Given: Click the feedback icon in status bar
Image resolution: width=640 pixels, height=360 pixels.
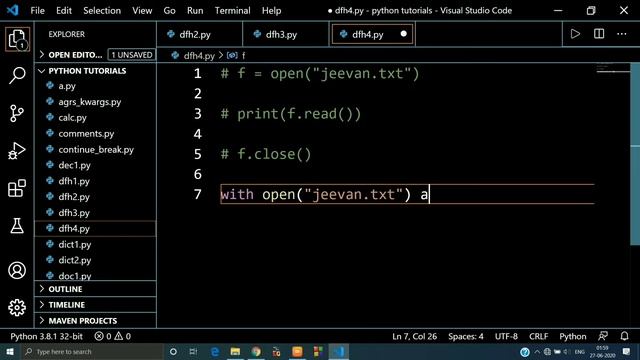Looking at the screenshot, I should pyautogui.click(x=603, y=336).
